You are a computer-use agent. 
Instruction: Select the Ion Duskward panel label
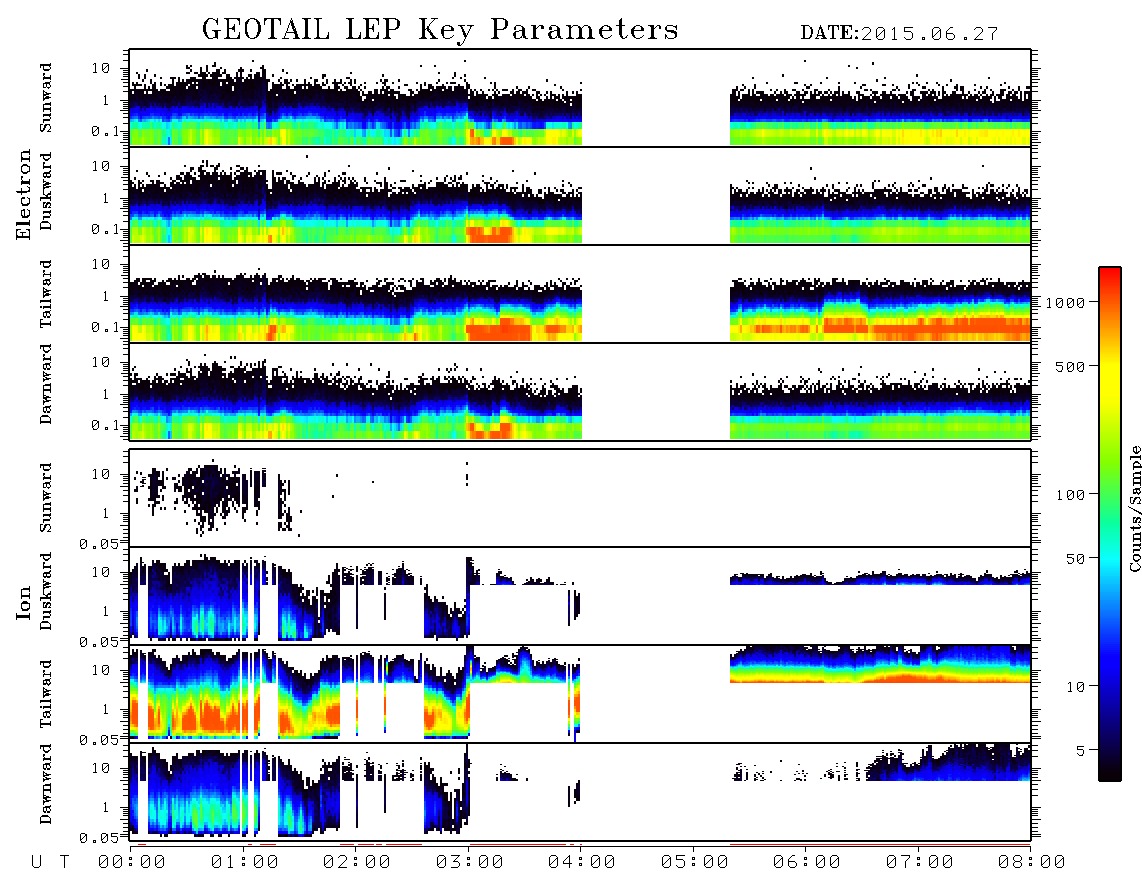(46, 592)
